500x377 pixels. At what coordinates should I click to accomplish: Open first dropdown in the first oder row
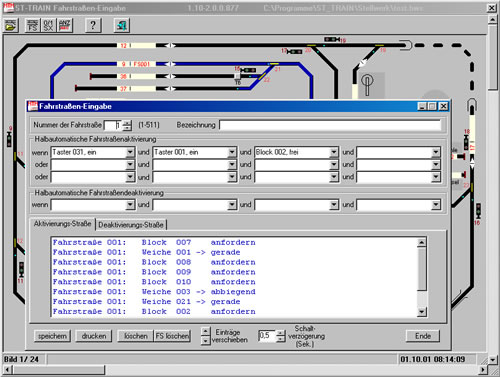[x=130, y=165]
